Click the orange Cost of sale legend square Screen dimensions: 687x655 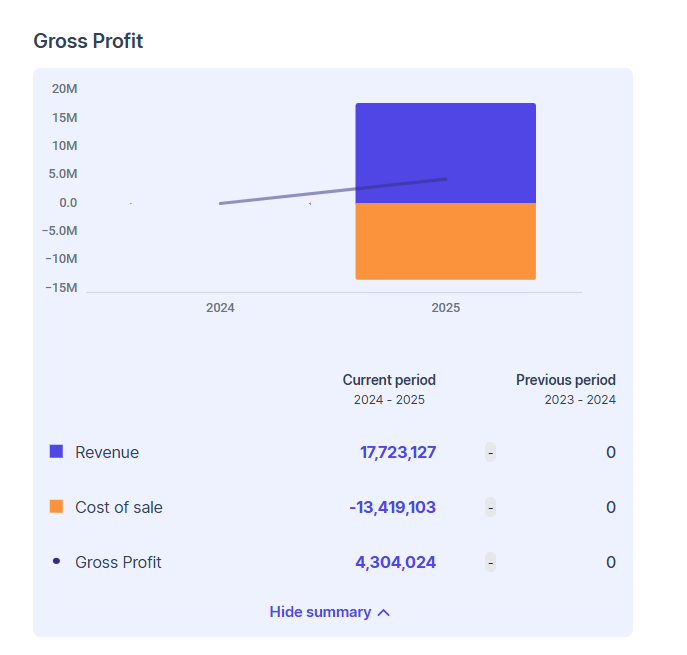tap(56, 507)
